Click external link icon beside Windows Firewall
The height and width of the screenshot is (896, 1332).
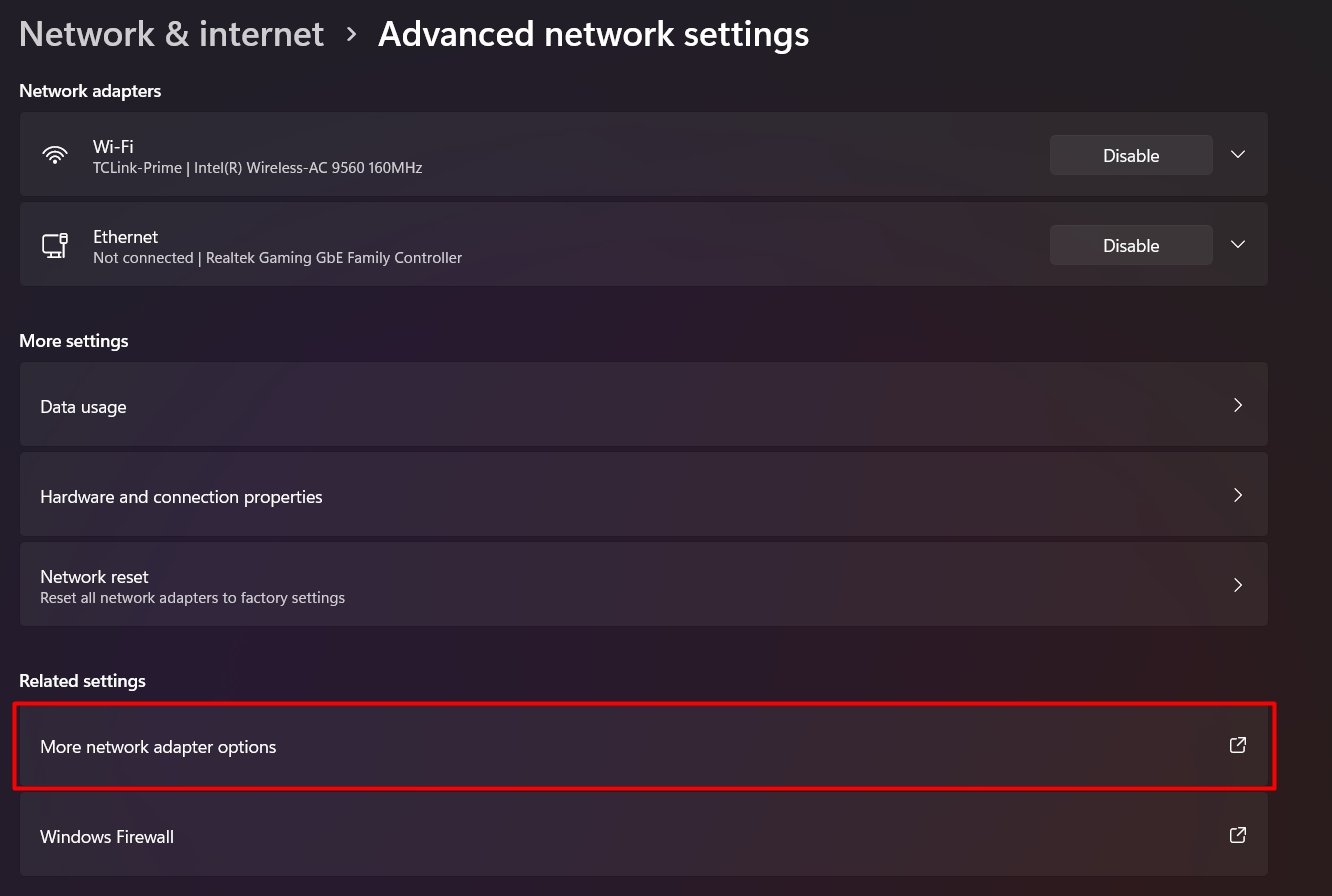click(x=1237, y=835)
